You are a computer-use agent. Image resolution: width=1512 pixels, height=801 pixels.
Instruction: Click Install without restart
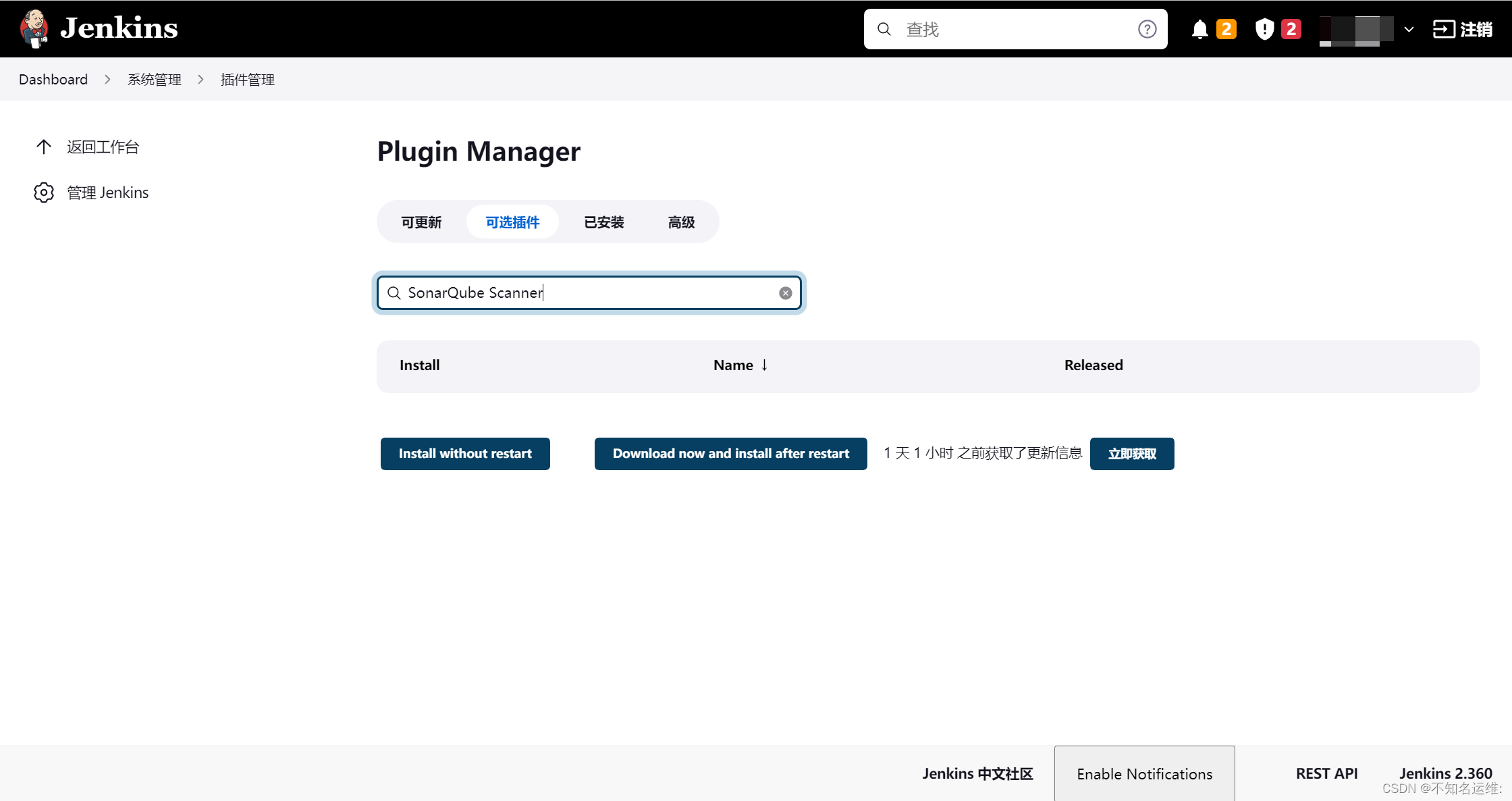click(x=465, y=453)
